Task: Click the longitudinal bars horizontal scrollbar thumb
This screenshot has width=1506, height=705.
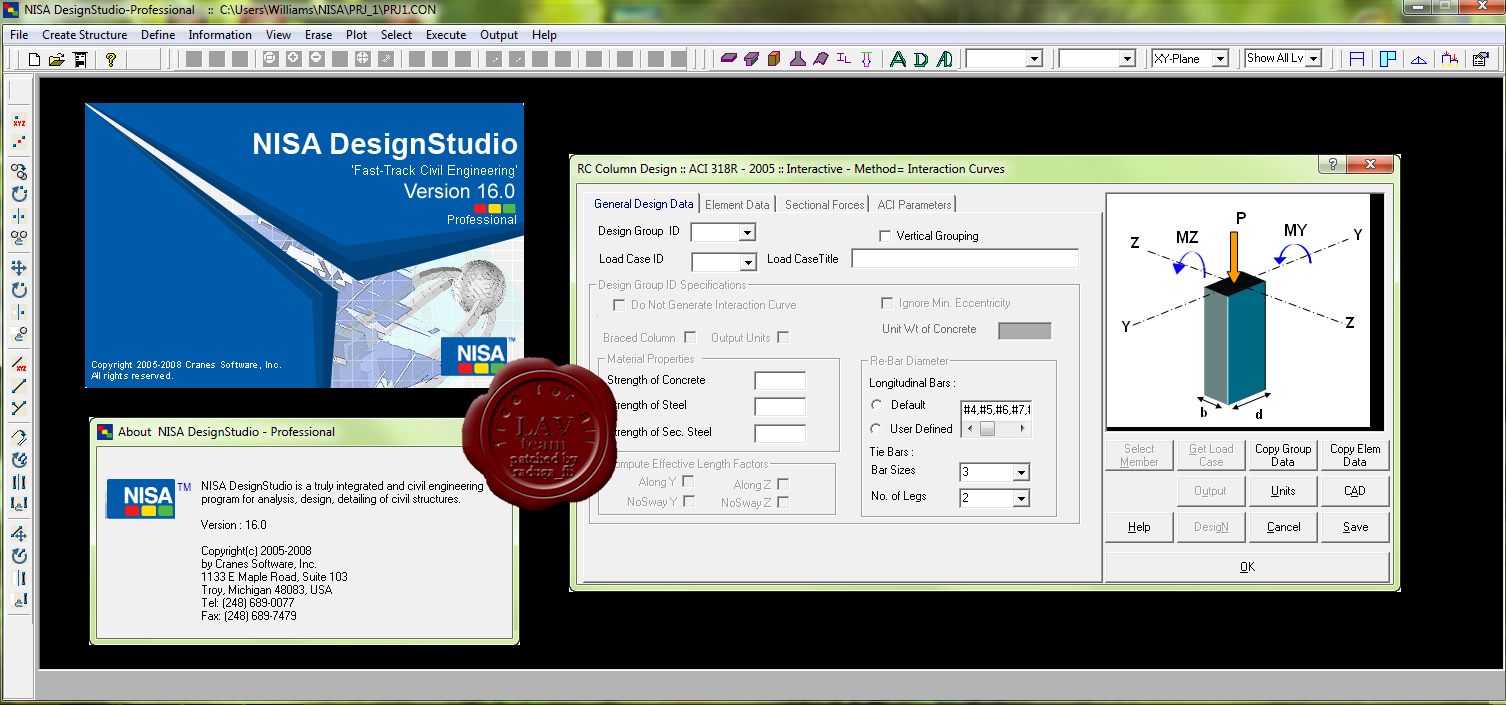Action: 987,429
